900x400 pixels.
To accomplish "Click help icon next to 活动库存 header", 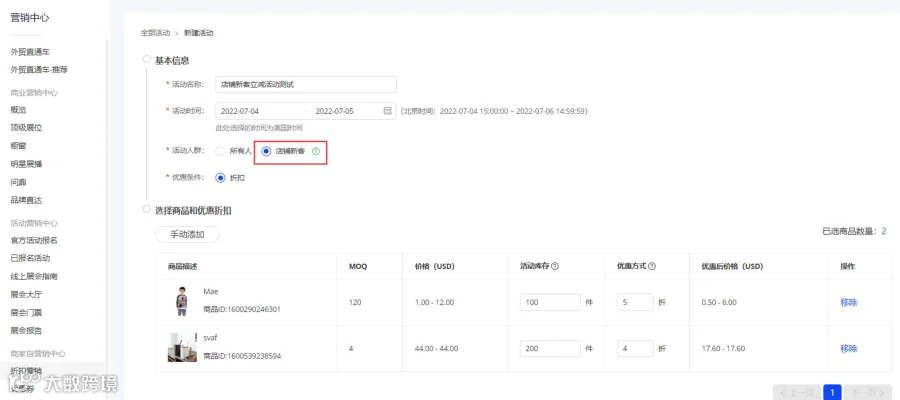I will [556, 267].
